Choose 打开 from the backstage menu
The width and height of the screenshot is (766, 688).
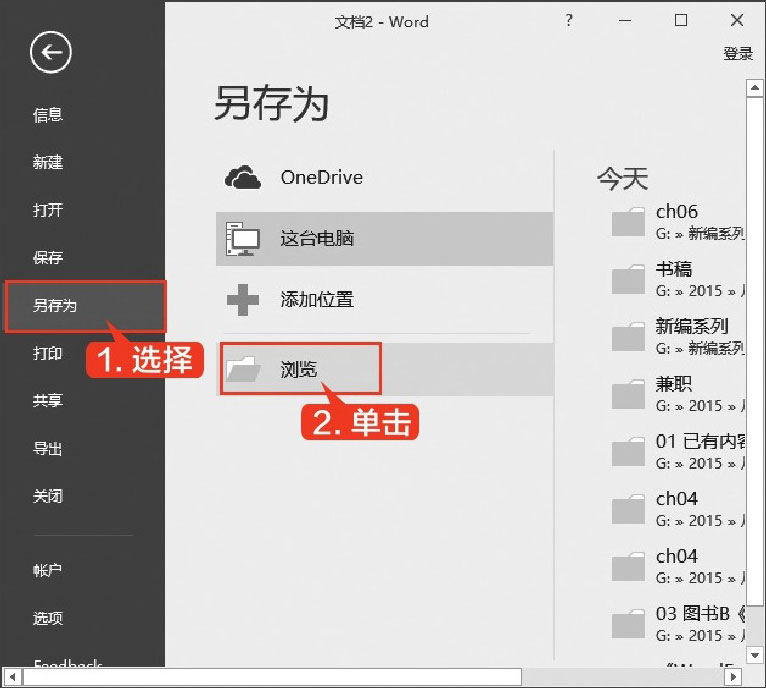click(48, 210)
